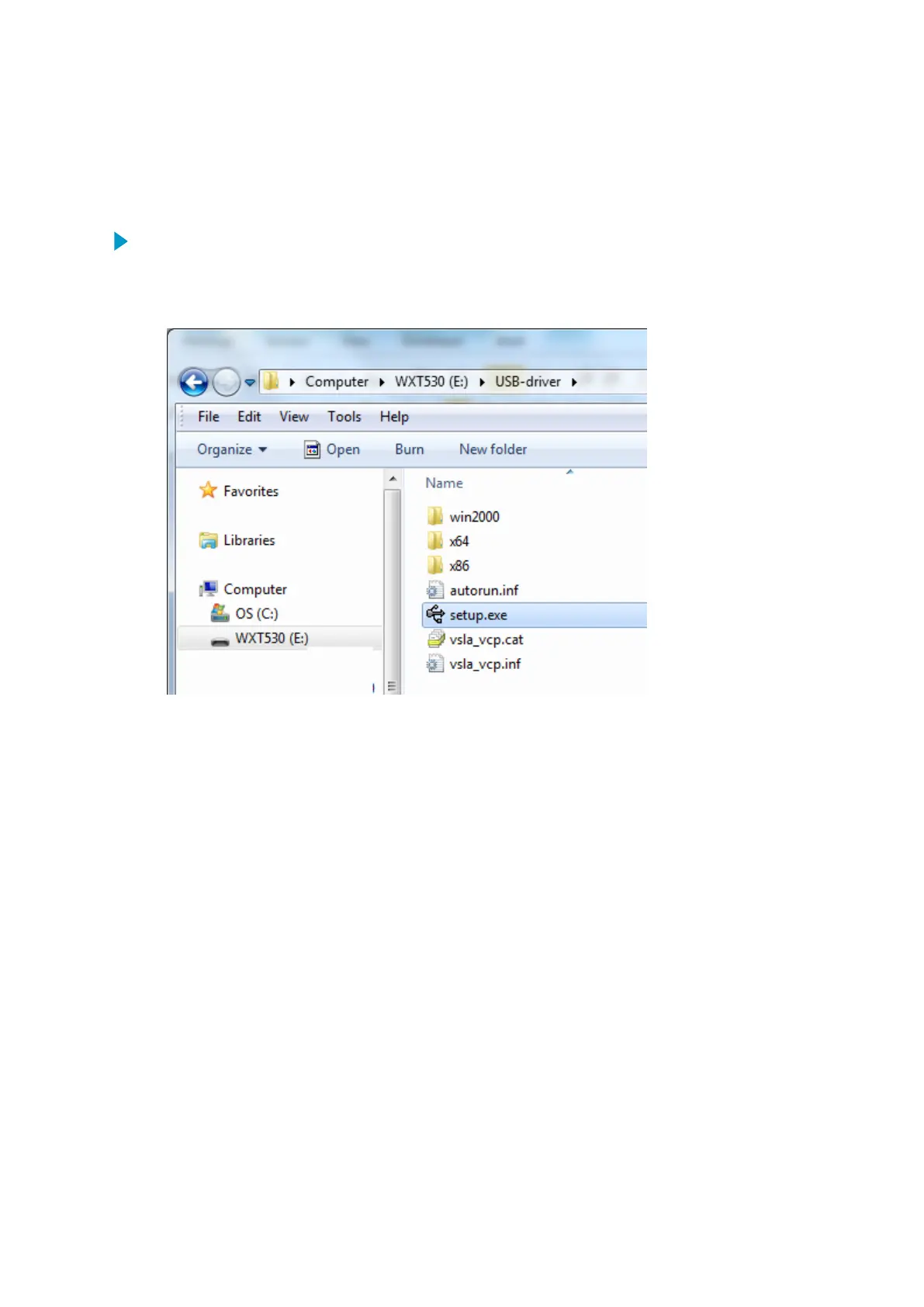Select the win2000 folder
Screen dimensions: 924x1307
coord(474,517)
